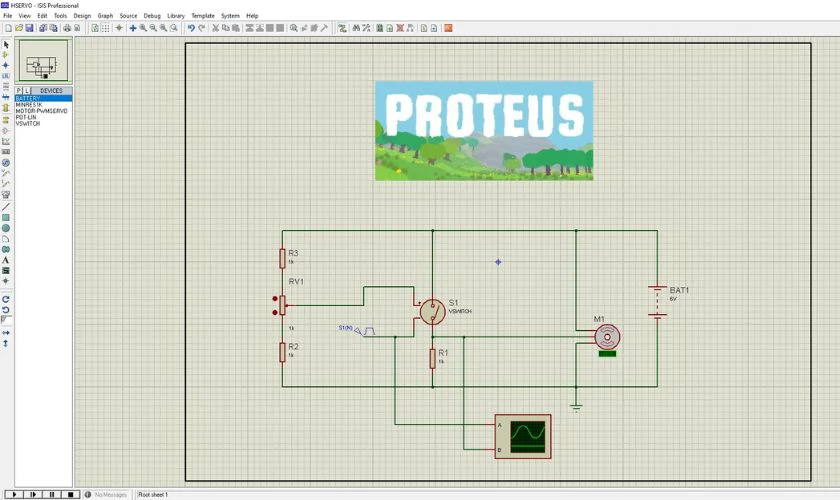
Task: Click the New Design toolbar icon
Action: tap(8, 28)
